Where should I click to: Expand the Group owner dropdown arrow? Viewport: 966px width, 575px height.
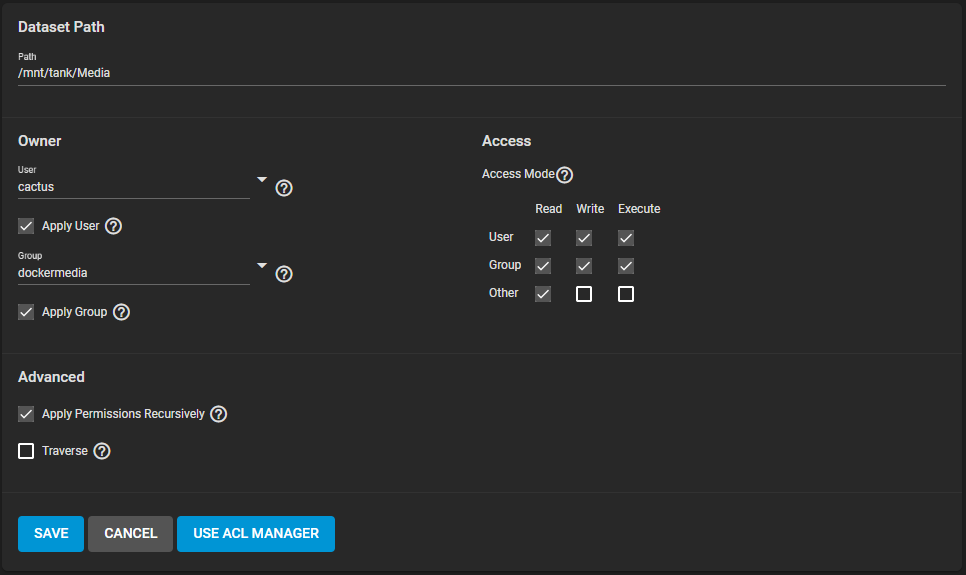262,266
